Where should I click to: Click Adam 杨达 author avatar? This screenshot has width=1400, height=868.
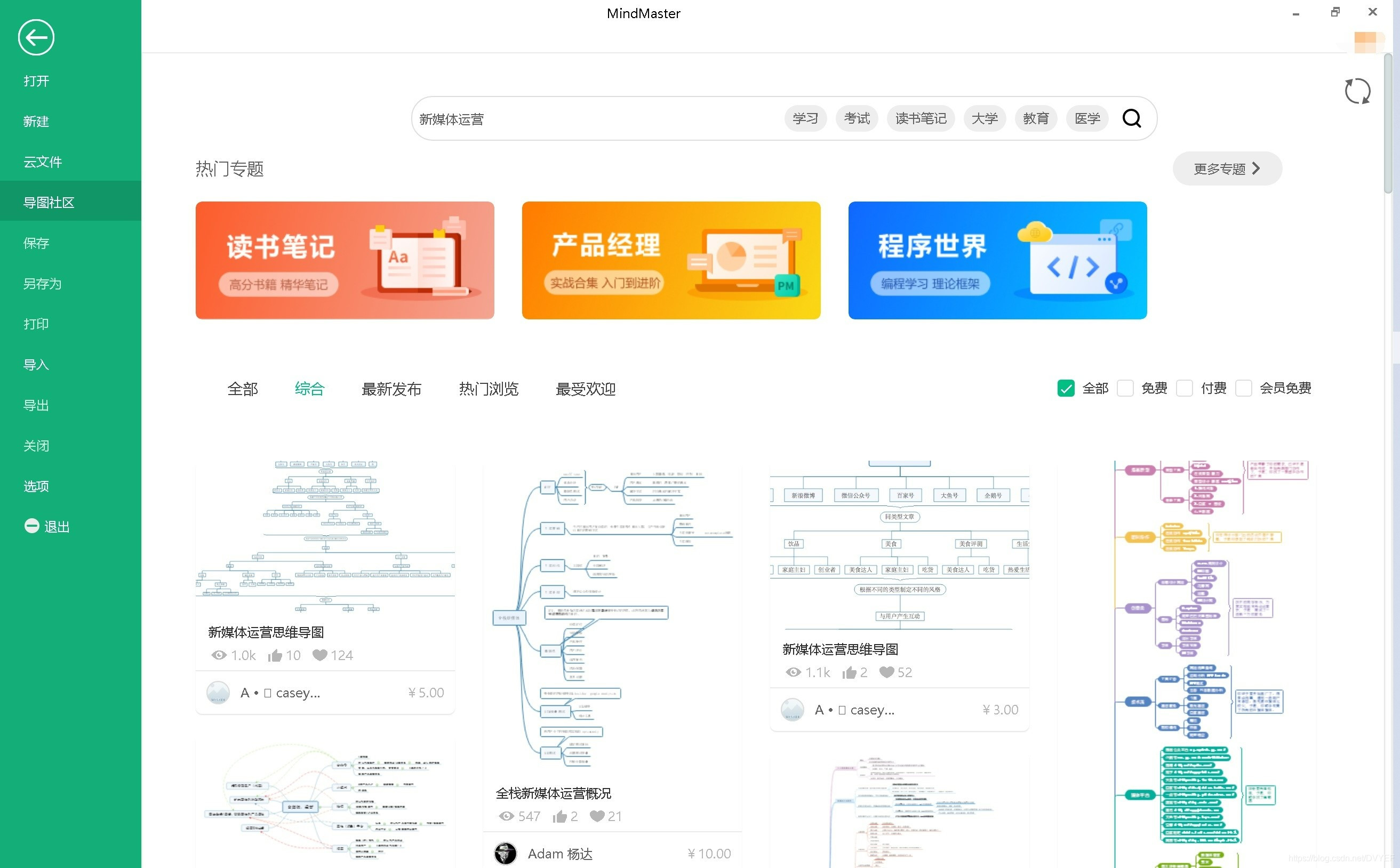[505, 854]
